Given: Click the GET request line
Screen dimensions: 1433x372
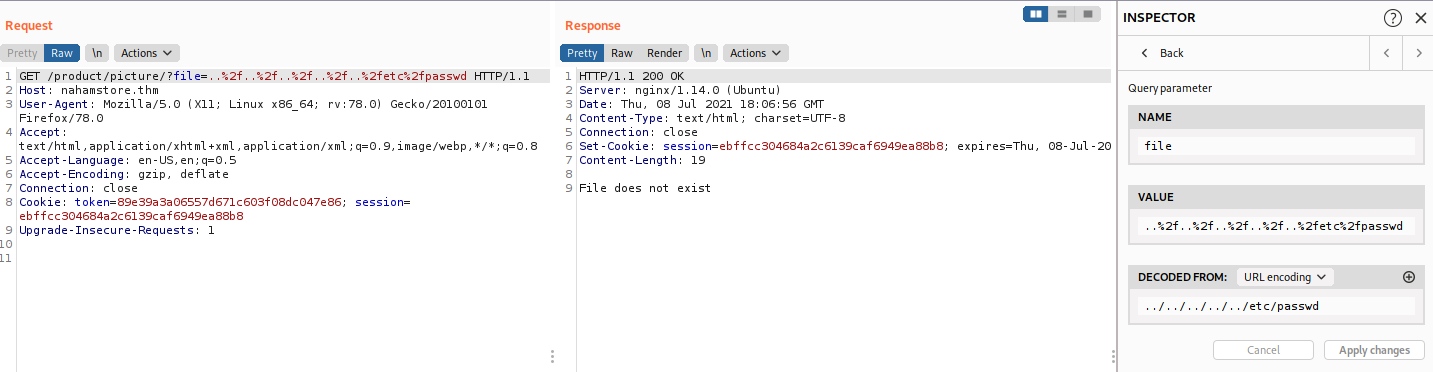Looking at the screenshot, I should coord(274,76).
